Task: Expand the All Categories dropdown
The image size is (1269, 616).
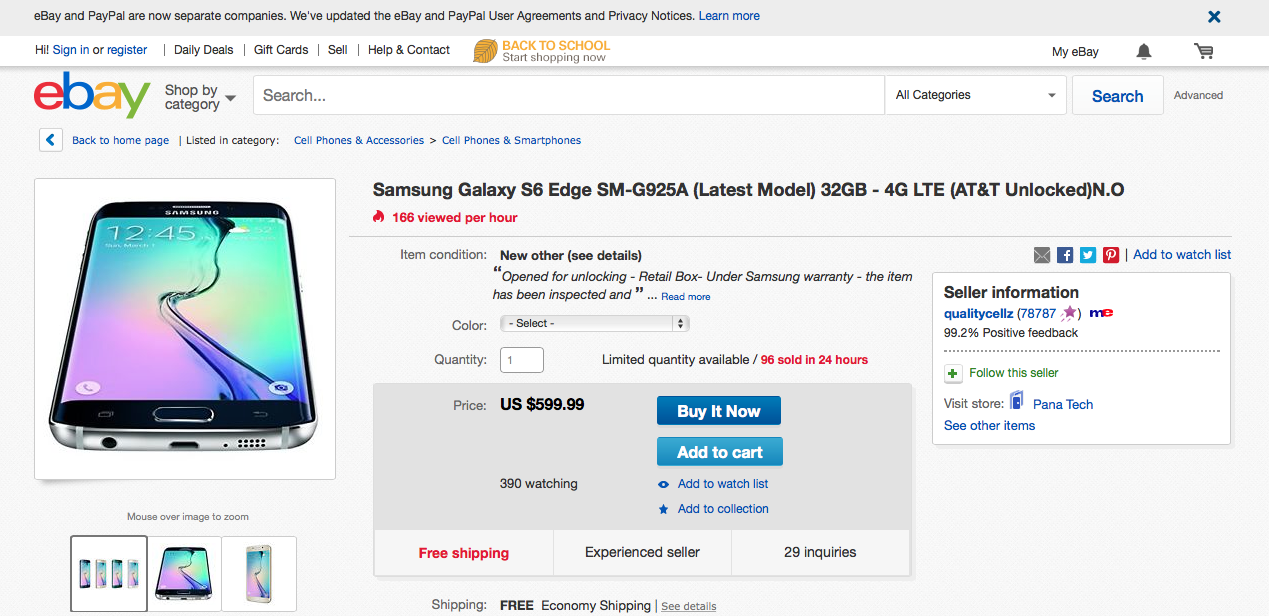Action: pyautogui.click(x=976, y=95)
